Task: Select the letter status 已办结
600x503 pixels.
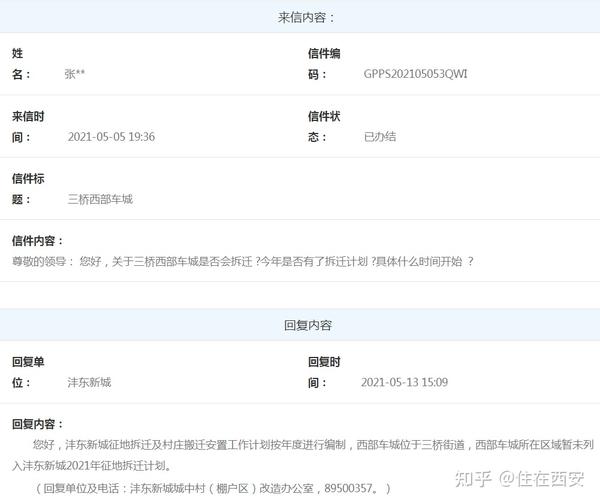Action: coord(380,137)
